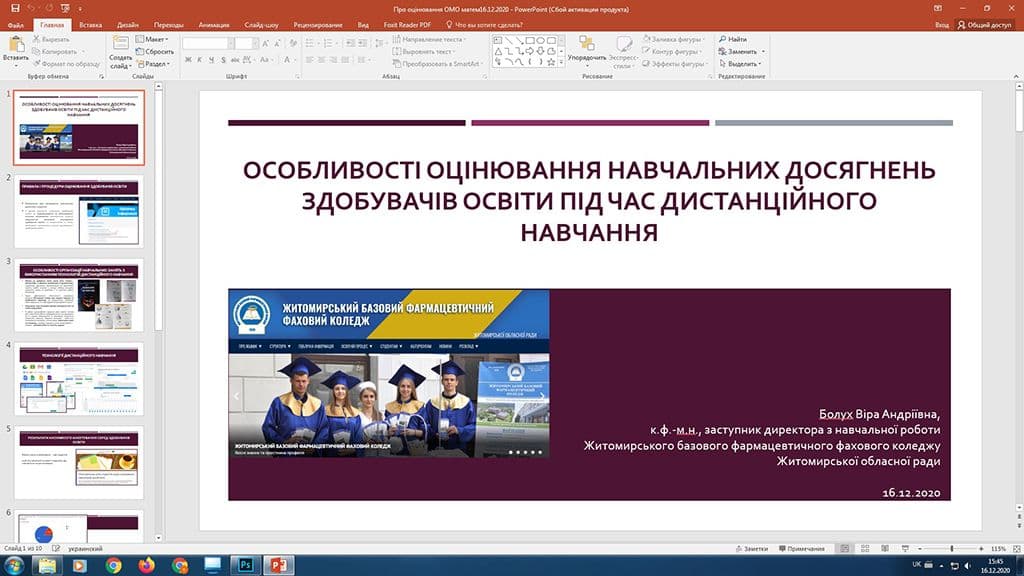
Task: Toggle bulleted list button
Action: pos(311,43)
